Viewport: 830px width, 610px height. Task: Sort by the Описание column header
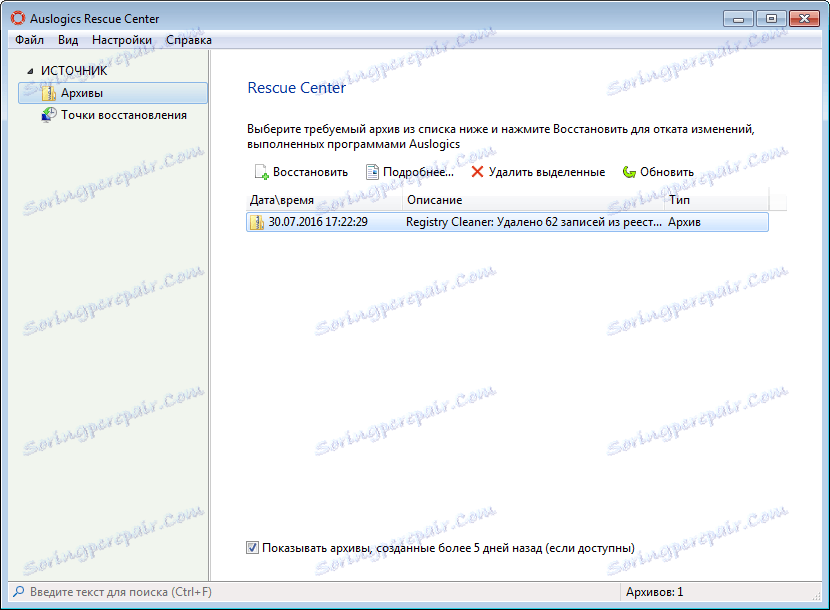(533, 200)
